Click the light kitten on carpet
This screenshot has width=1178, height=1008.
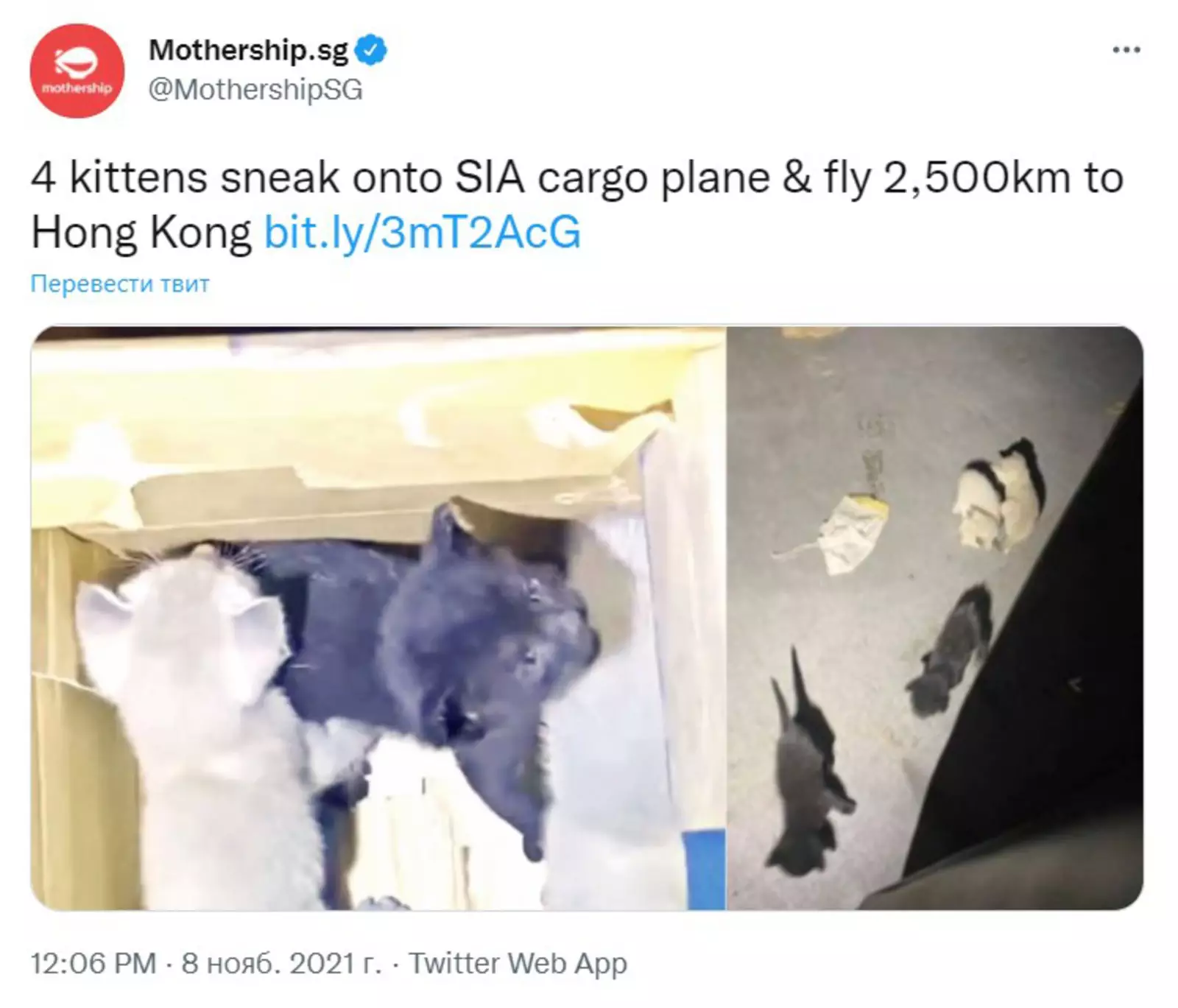point(998,495)
